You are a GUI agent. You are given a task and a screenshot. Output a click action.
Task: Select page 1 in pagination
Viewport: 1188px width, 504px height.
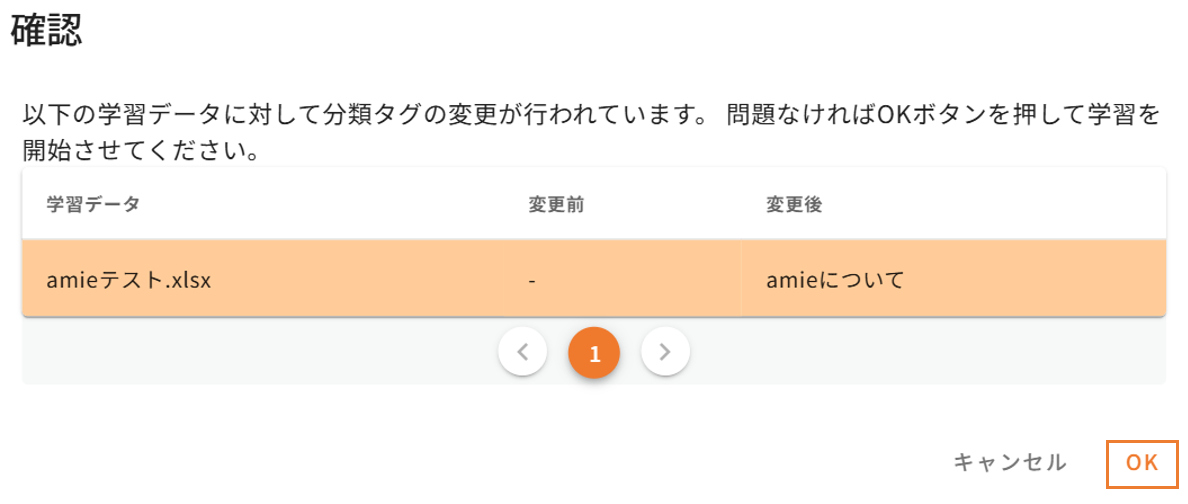[x=594, y=353]
